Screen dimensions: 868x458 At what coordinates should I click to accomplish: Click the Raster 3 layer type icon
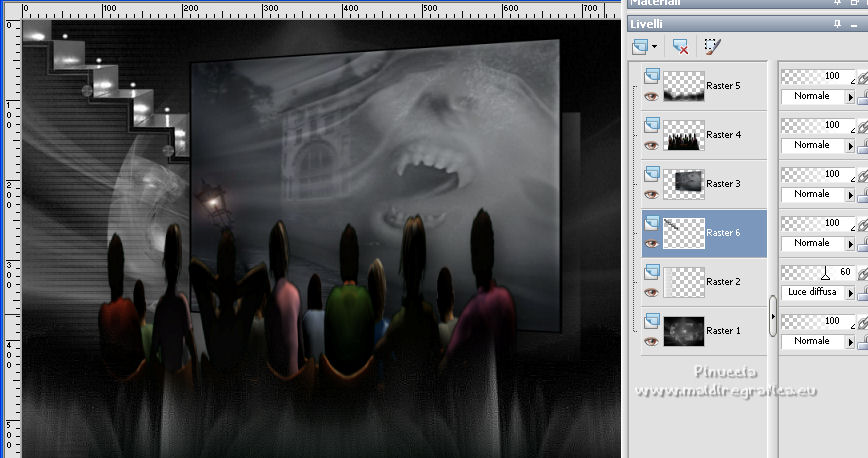(x=652, y=174)
